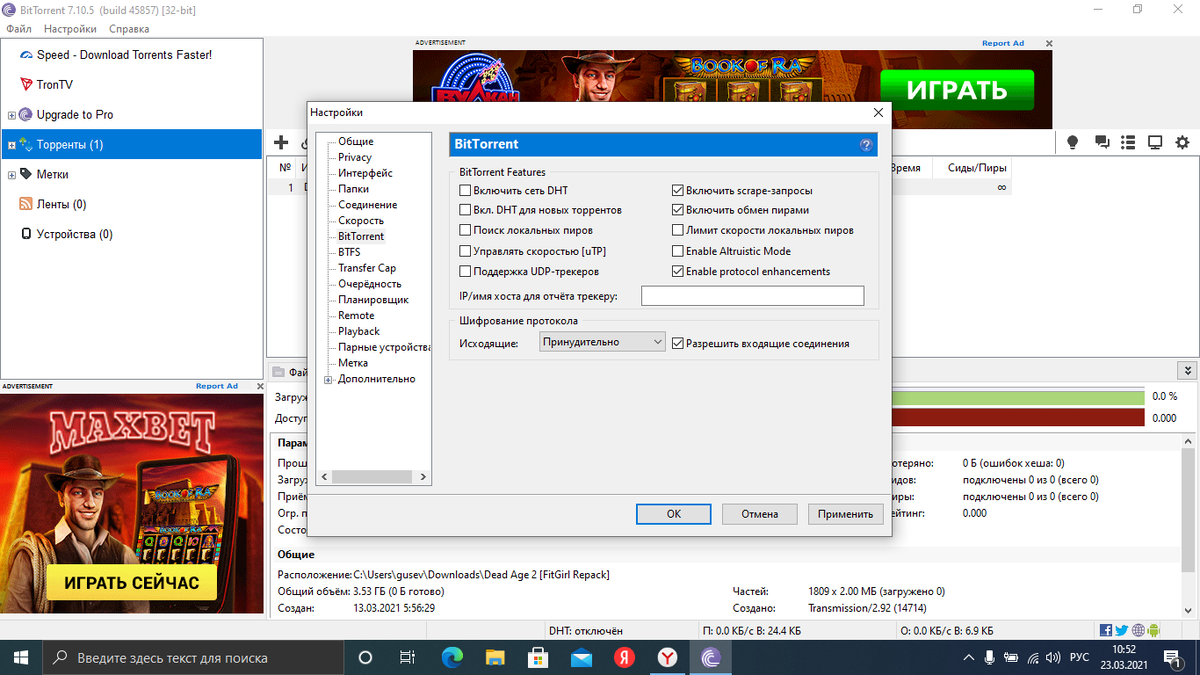The width and height of the screenshot is (1200, 675).
Task: Expand the Upgrade to Pro node
Action: click(12, 115)
